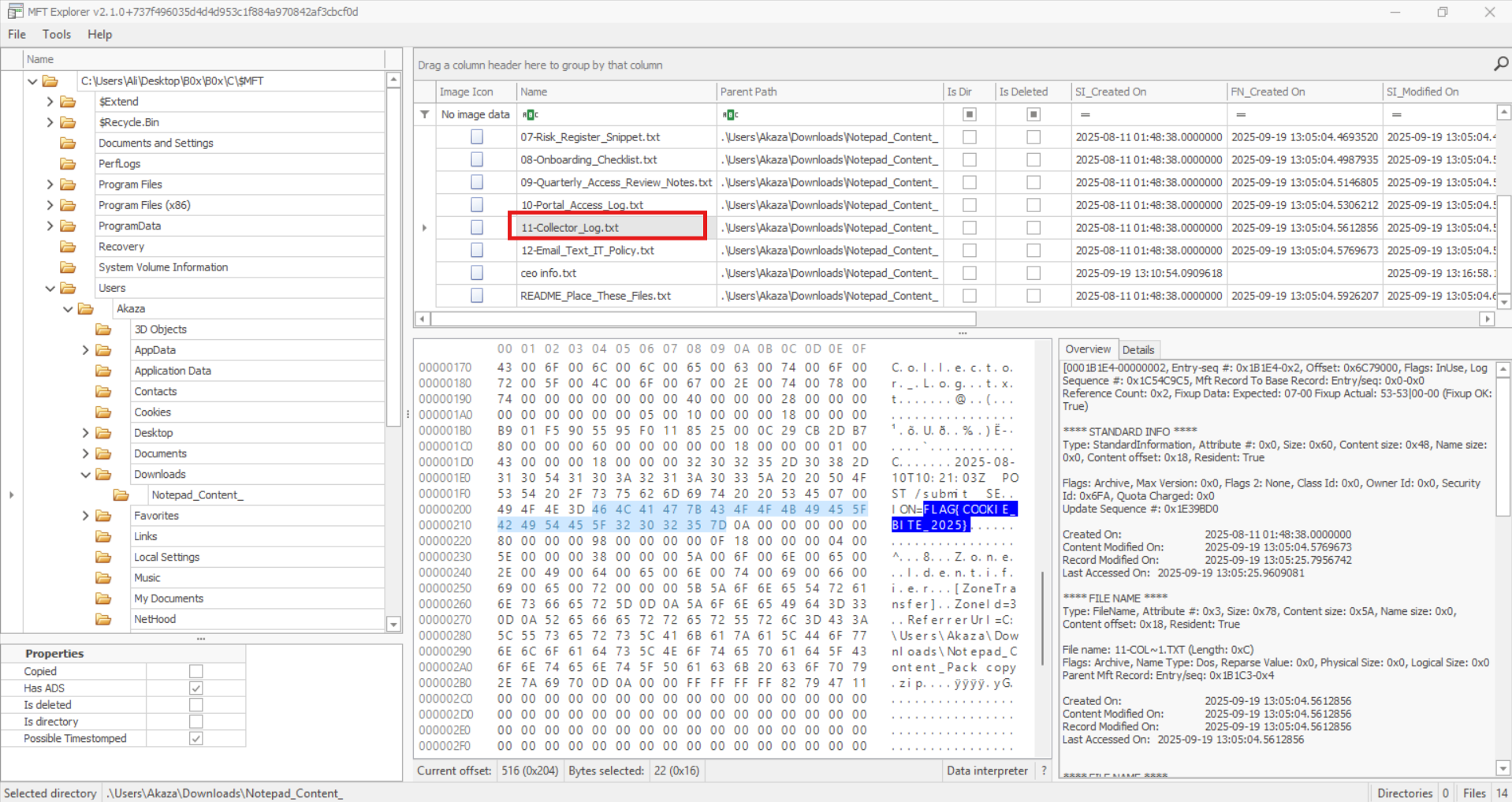Click the folder icon beside the C:\ $MFT root node
This screenshot has height=802, width=1512.
50,80
